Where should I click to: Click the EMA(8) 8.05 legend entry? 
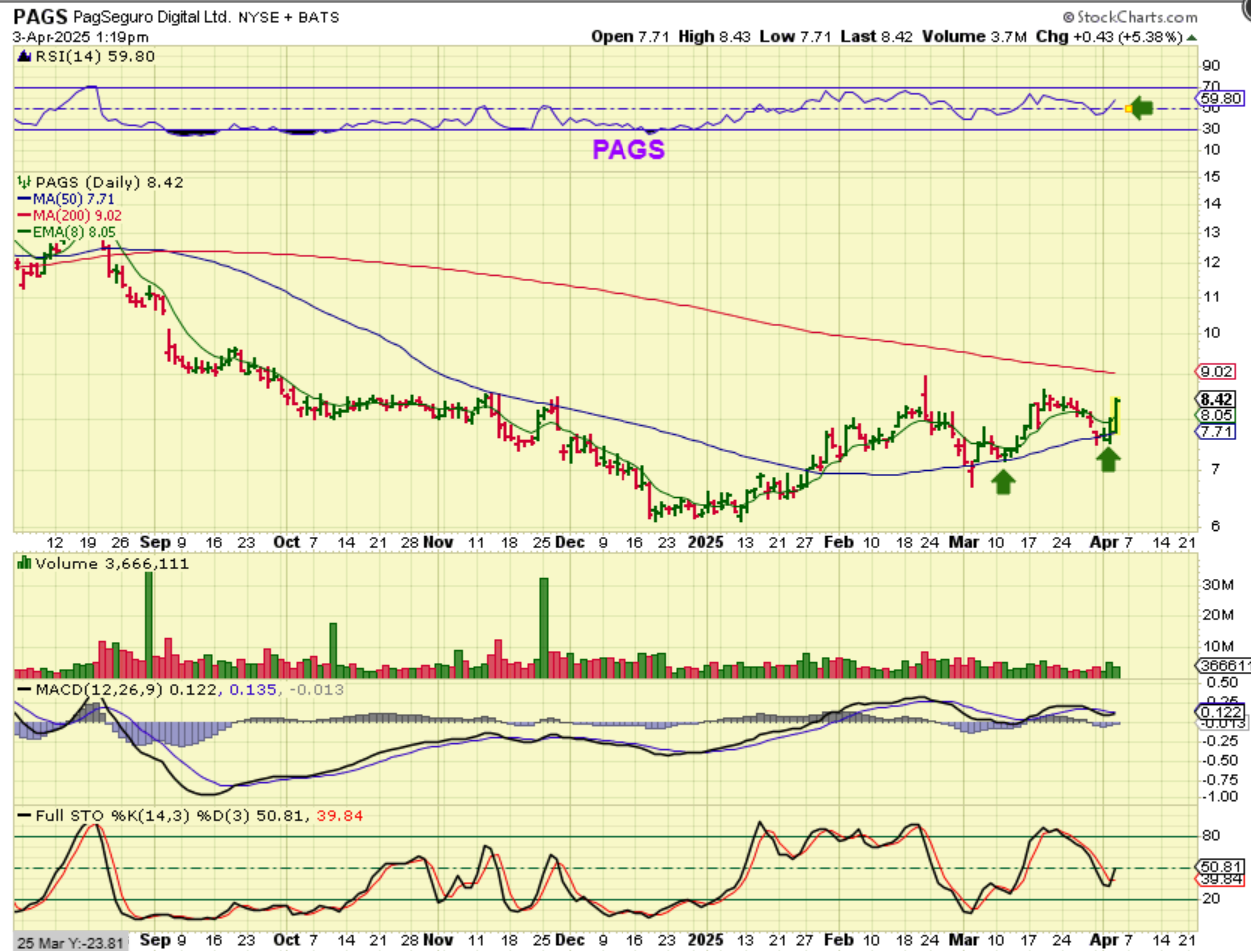point(67,234)
